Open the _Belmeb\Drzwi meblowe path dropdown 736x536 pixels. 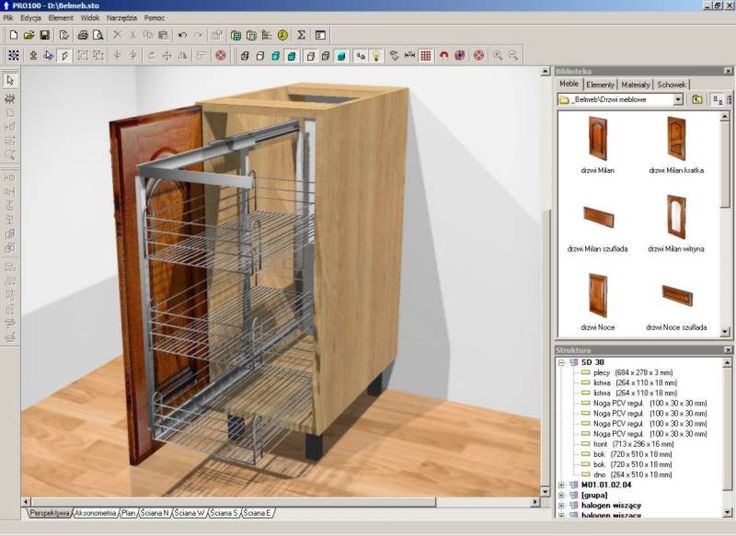coord(678,100)
